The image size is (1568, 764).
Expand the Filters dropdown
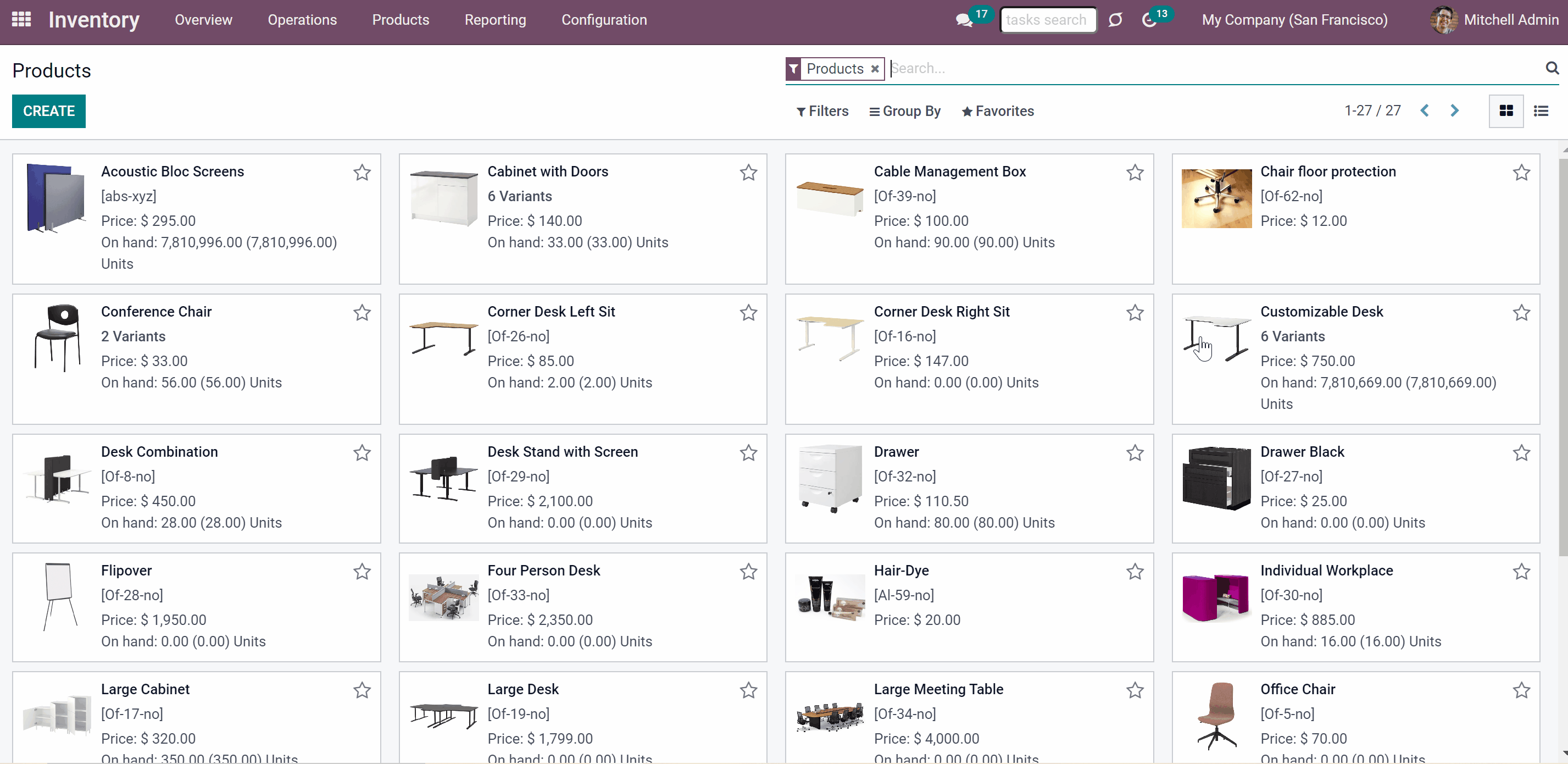(822, 112)
